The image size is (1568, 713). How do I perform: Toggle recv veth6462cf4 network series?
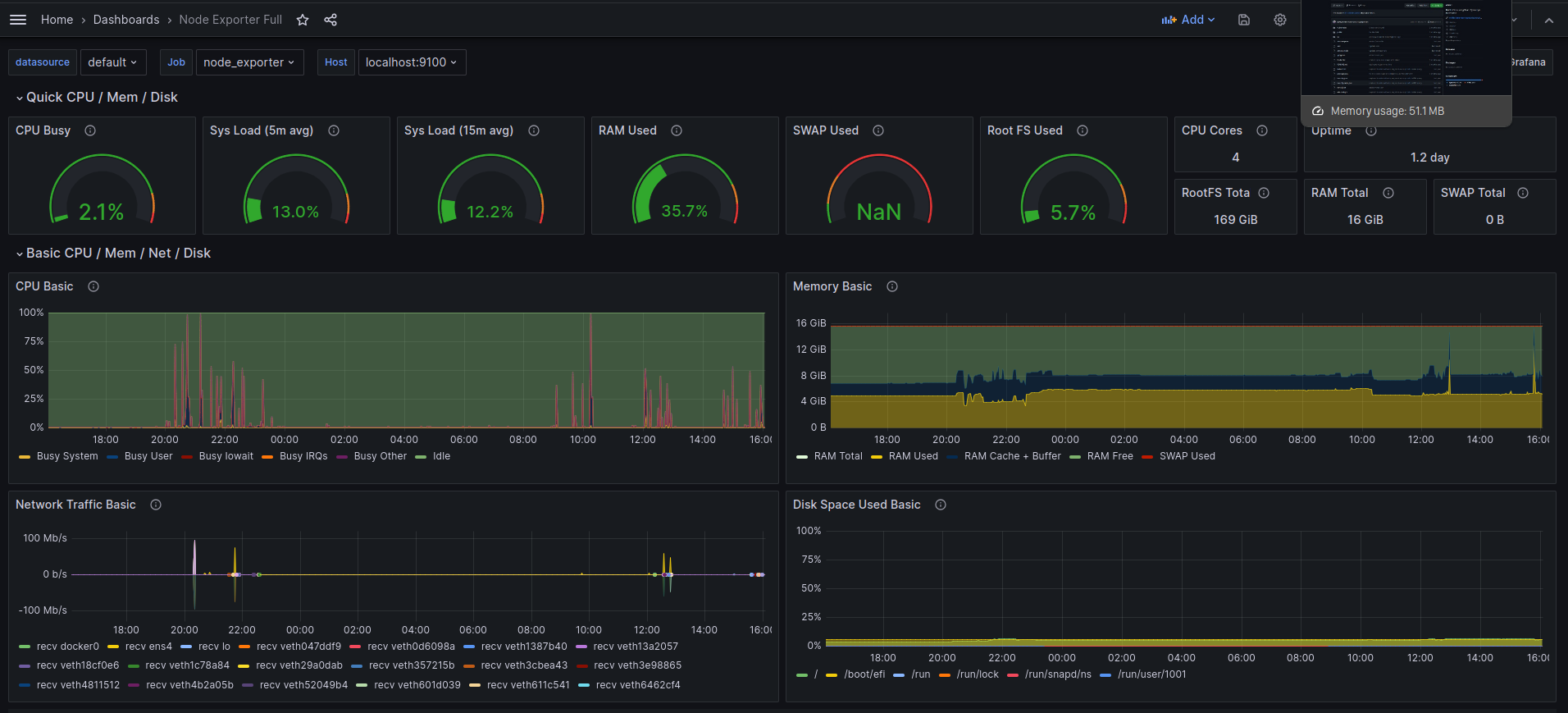point(638,685)
